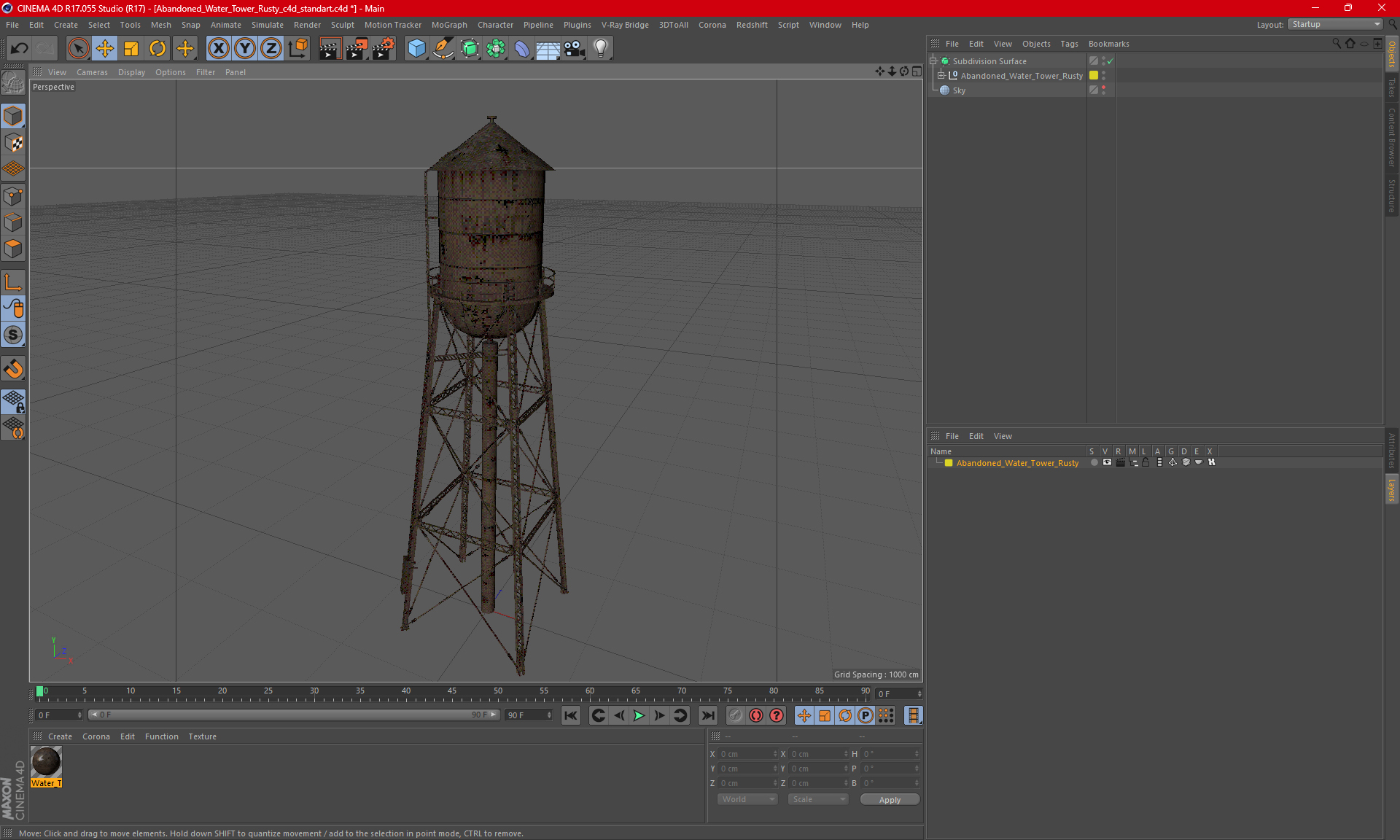Viewport: 1400px width, 840px height.
Task: Toggle layer View visibility icon
Action: [x=1107, y=462]
